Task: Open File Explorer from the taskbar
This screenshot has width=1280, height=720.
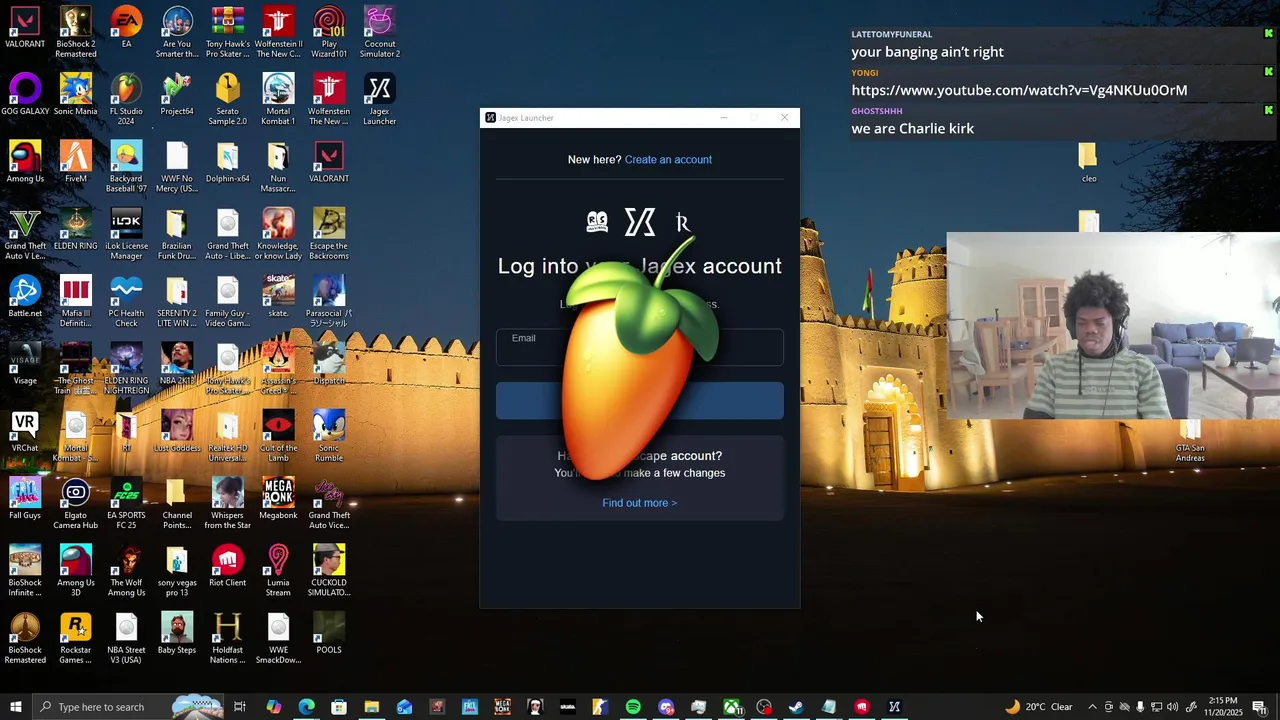Action: [x=371, y=707]
